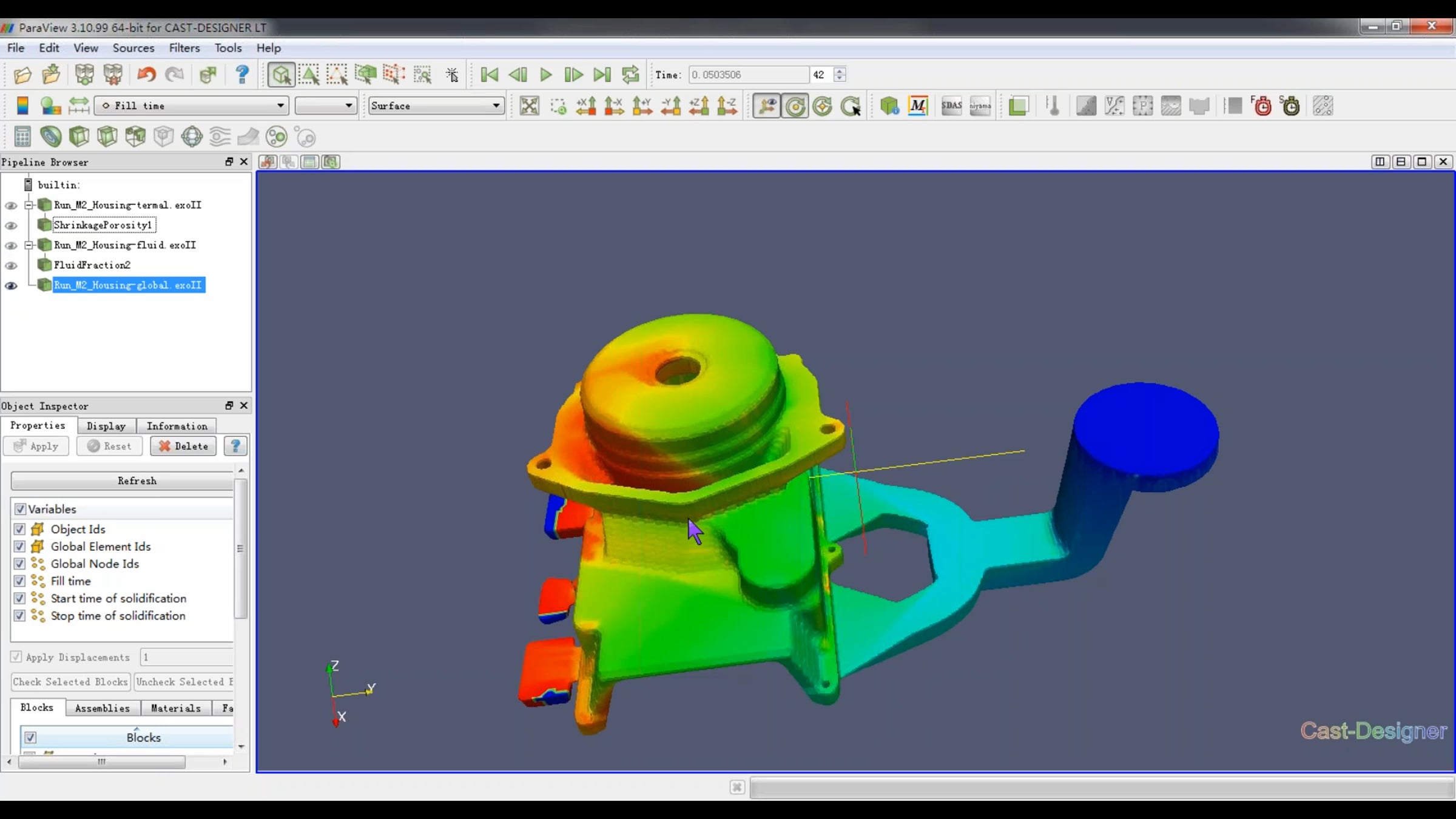The width and height of the screenshot is (1456, 819).
Task: Click the Reset Camera icon
Action: coord(529,106)
